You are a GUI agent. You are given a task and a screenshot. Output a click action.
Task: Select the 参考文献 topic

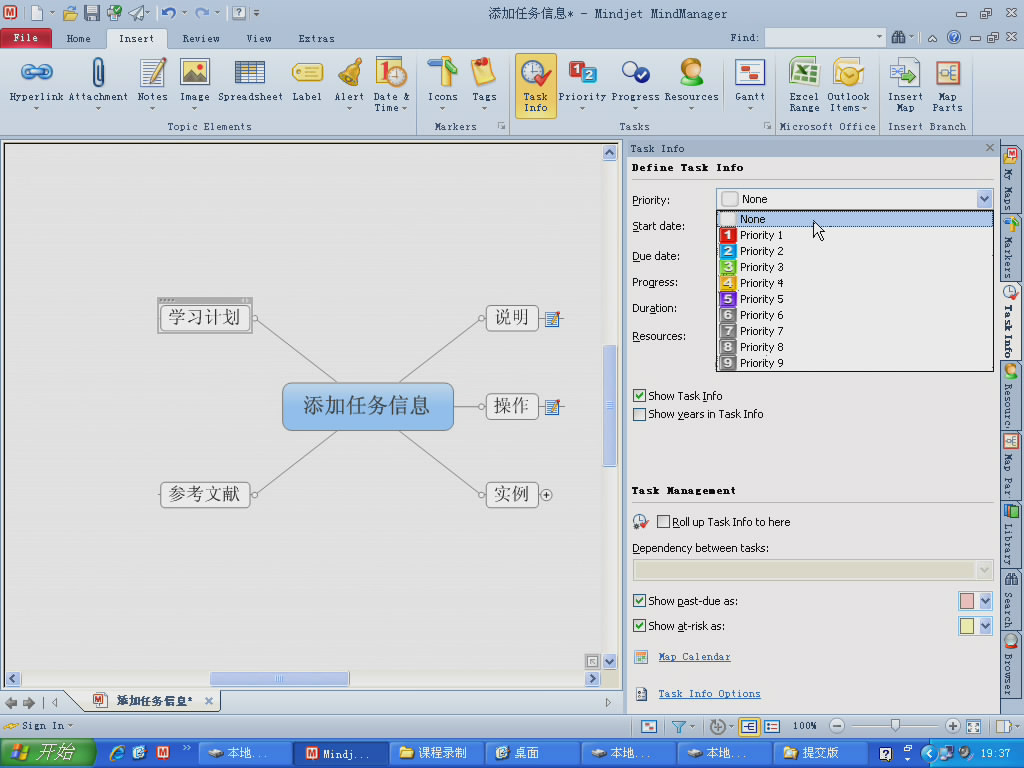205,494
